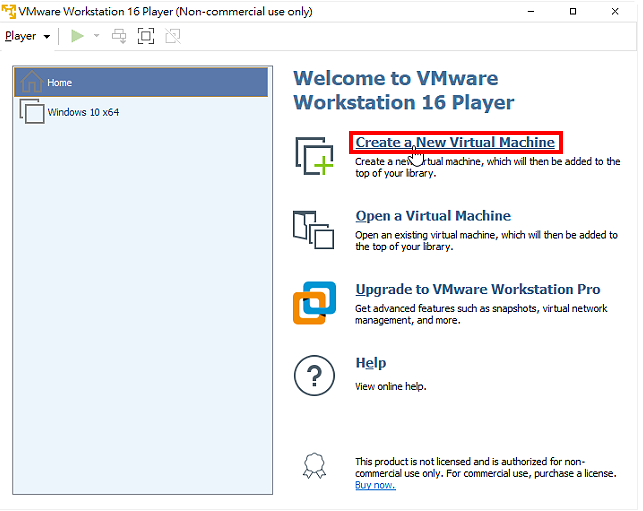Click the Workstation Pro orange-blue logo icon
Image resolution: width=643 pixels, height=511 pixels.
click(315, 303)
